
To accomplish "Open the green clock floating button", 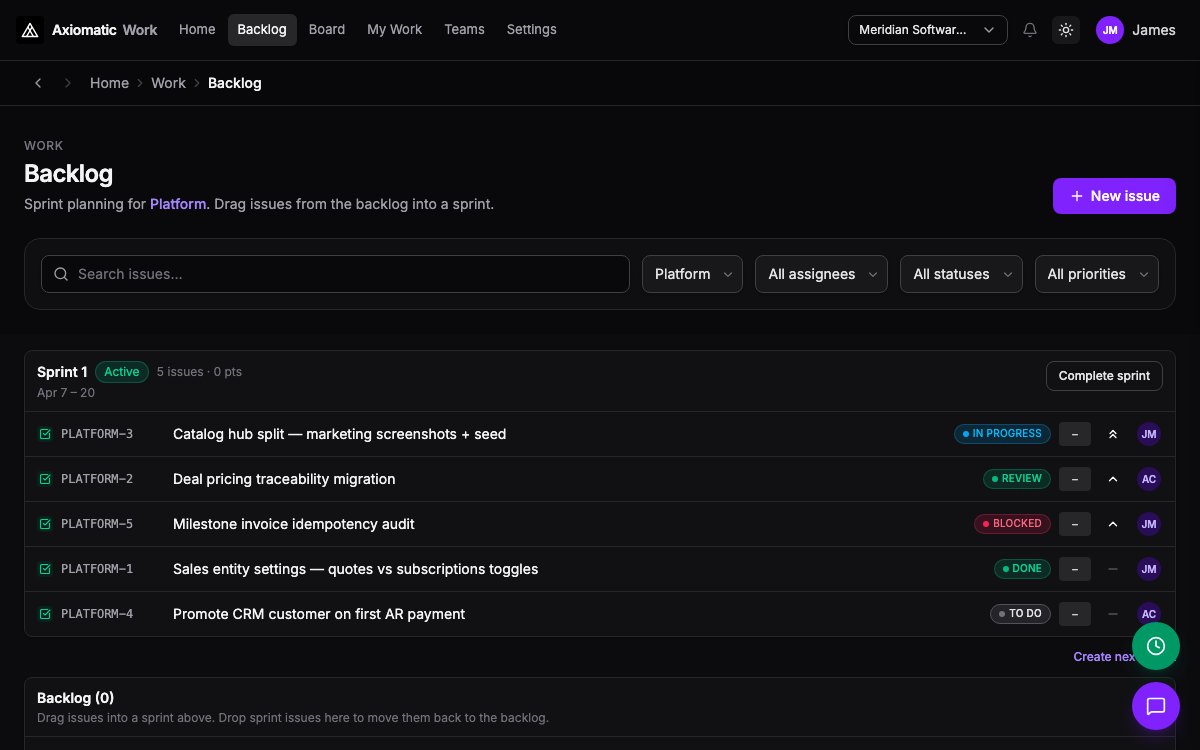I will (x=1156, y=646).
